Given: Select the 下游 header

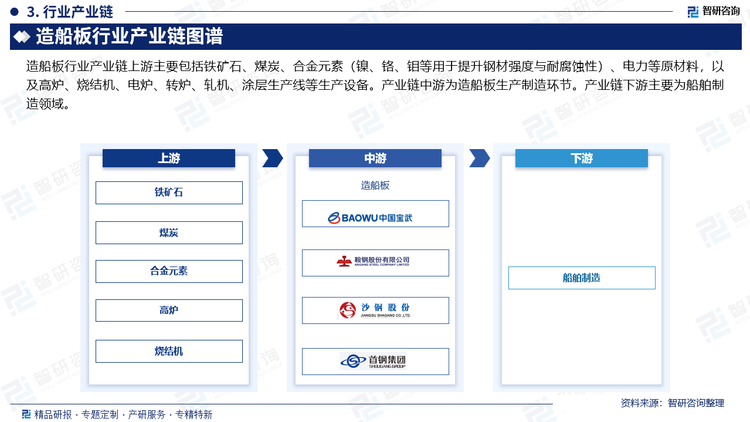Looking at the screenshot, I should coord(582,158).
